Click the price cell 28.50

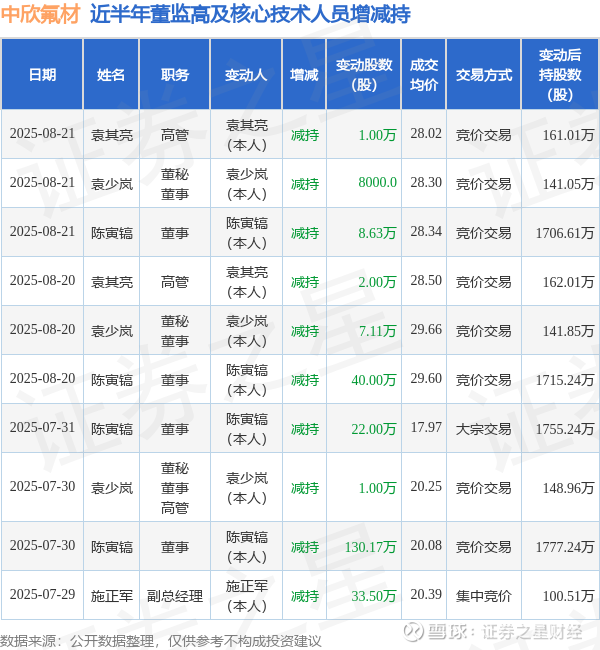[x=426, y=280]
